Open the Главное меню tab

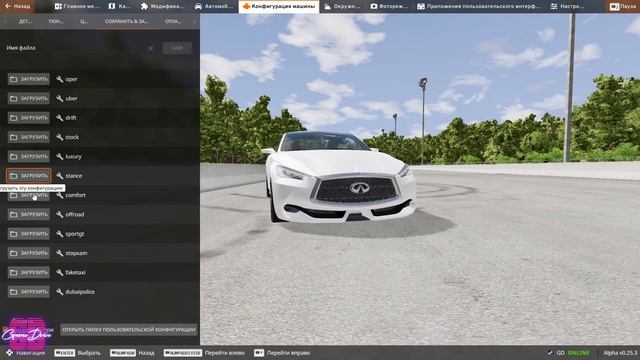click(x=77, y=6)
